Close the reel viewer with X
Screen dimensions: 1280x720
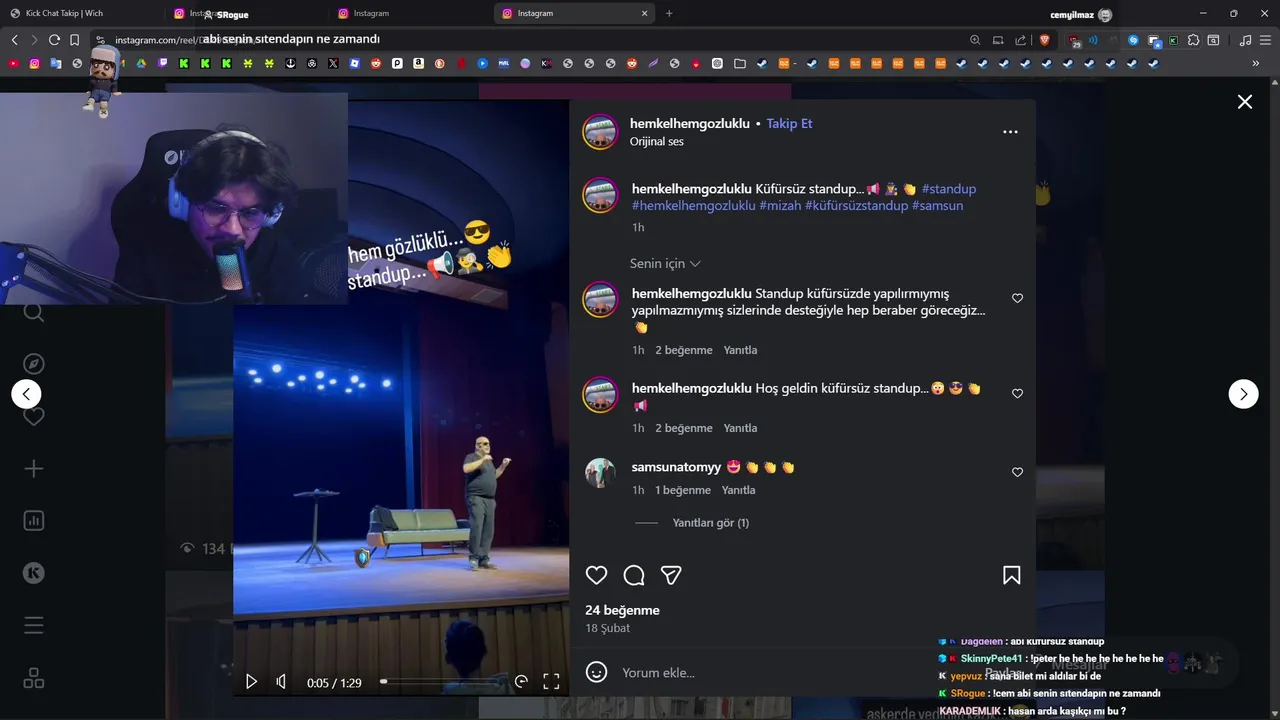tap(1245, 102)
